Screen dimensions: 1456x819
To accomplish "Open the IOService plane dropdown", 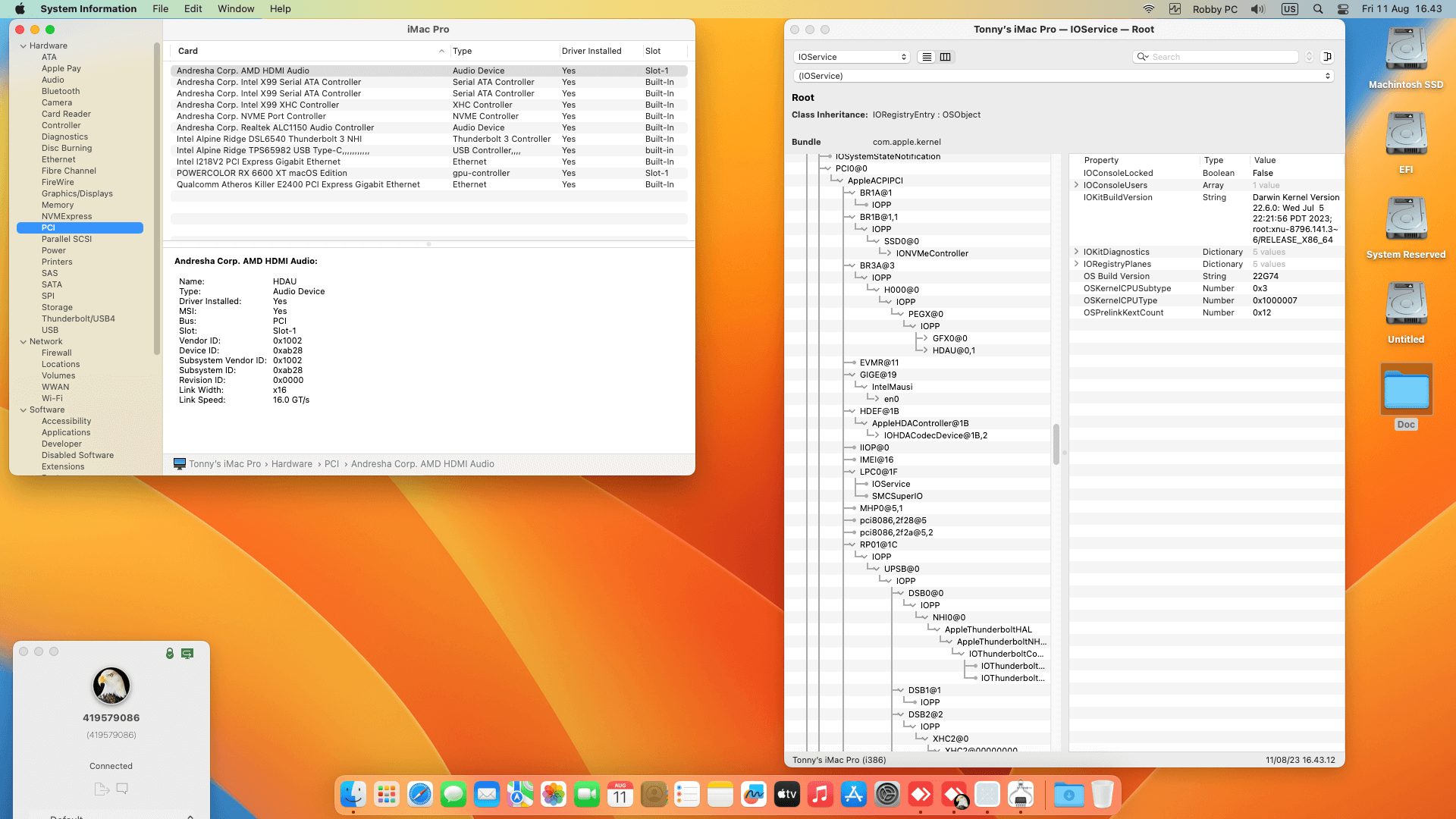I will pyautogui.click(x=851, y=57).
